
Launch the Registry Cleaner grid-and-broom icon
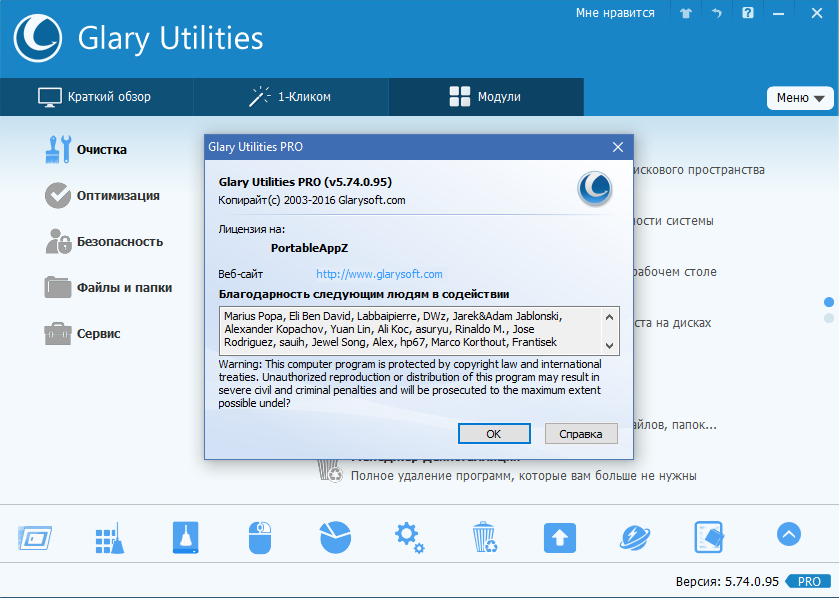pos(110,538)
